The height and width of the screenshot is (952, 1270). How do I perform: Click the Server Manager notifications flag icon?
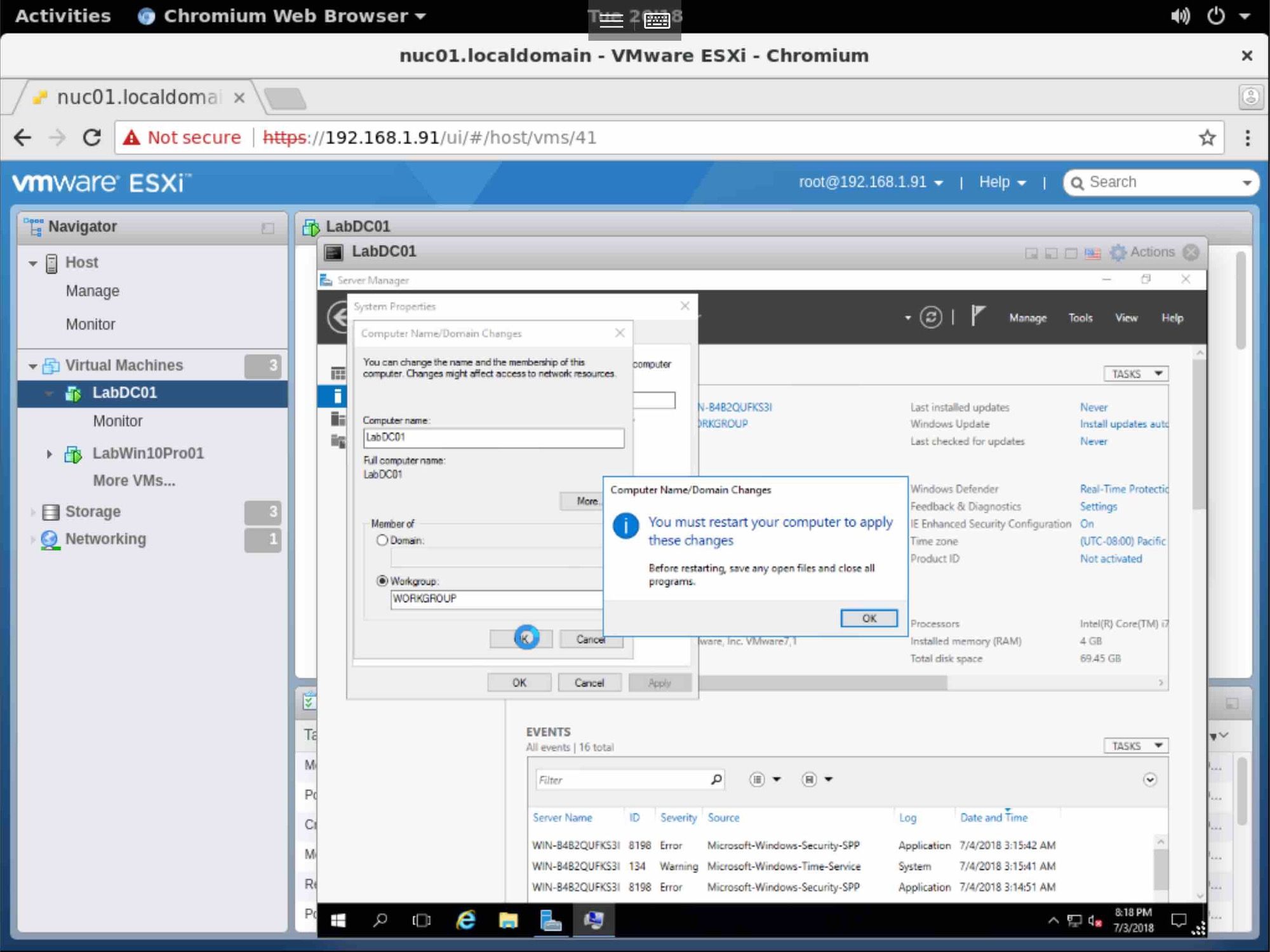pyautogui.click(x=977, y=316)
